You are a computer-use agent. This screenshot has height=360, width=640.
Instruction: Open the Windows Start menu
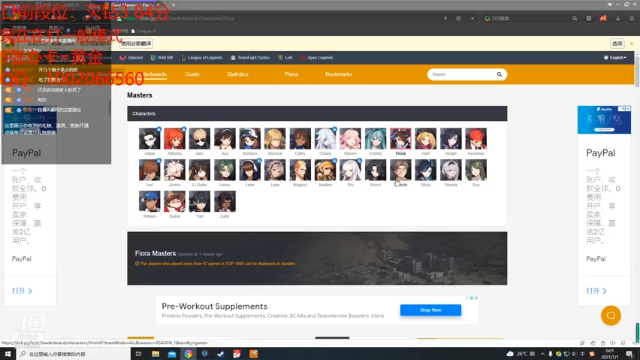[x=8, y=354]
